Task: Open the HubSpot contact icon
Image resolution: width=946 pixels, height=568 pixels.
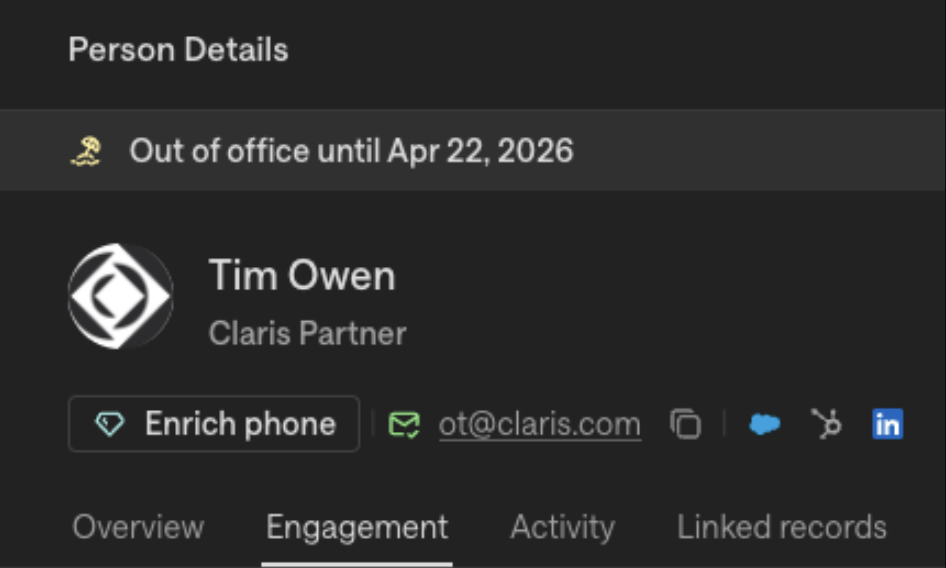Action: click(x=826, y=424)
